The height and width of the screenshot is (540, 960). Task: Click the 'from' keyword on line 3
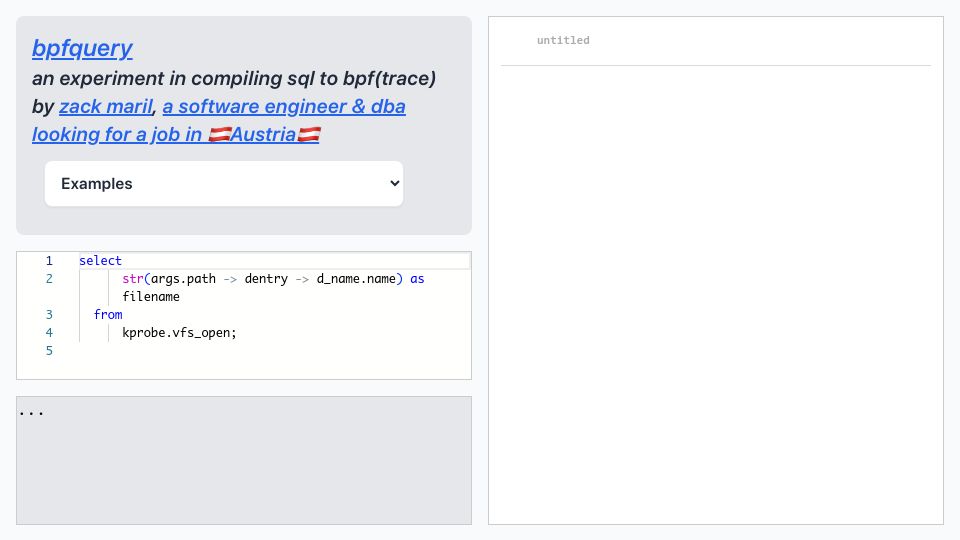(108, 315)
